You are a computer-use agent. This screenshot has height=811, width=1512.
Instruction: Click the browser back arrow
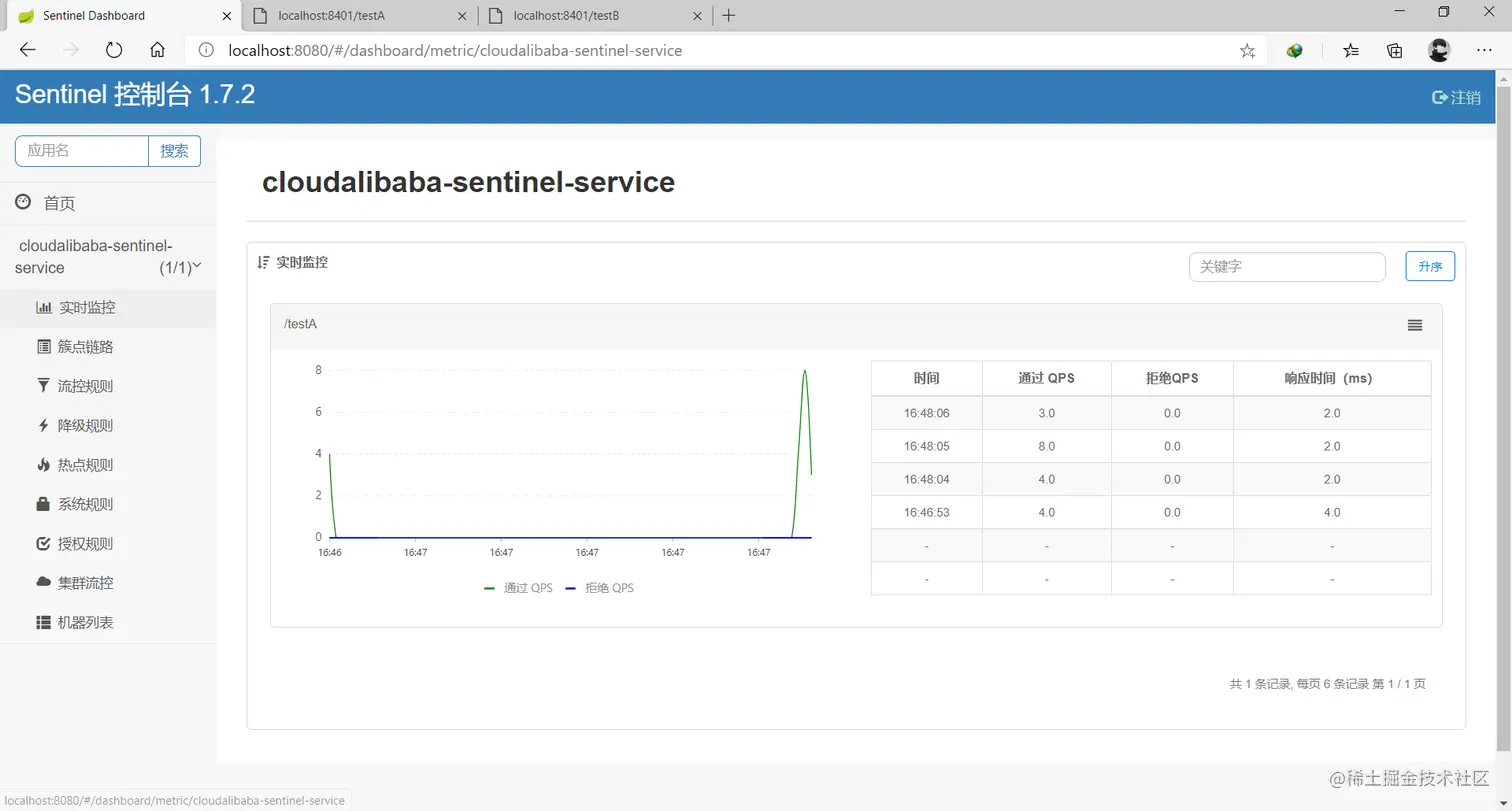28,50
